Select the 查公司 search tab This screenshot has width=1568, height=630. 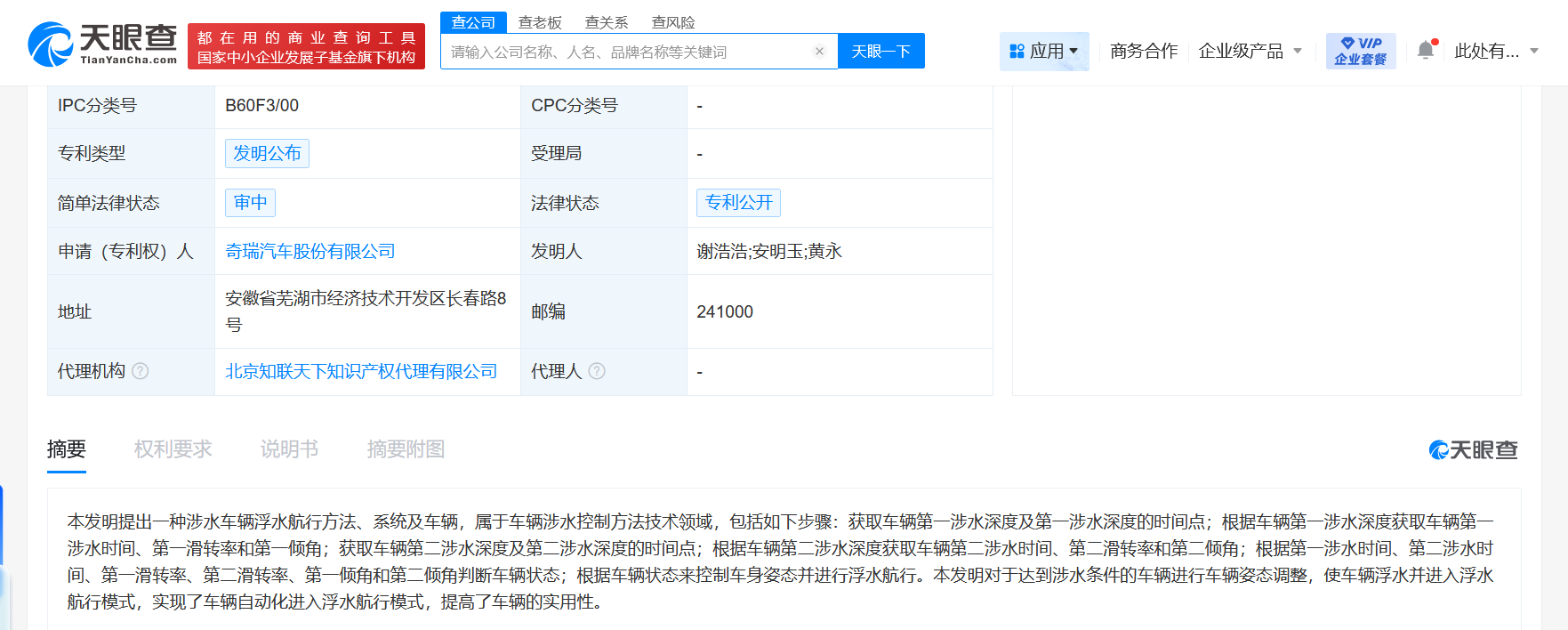click(x=473, y=22)
